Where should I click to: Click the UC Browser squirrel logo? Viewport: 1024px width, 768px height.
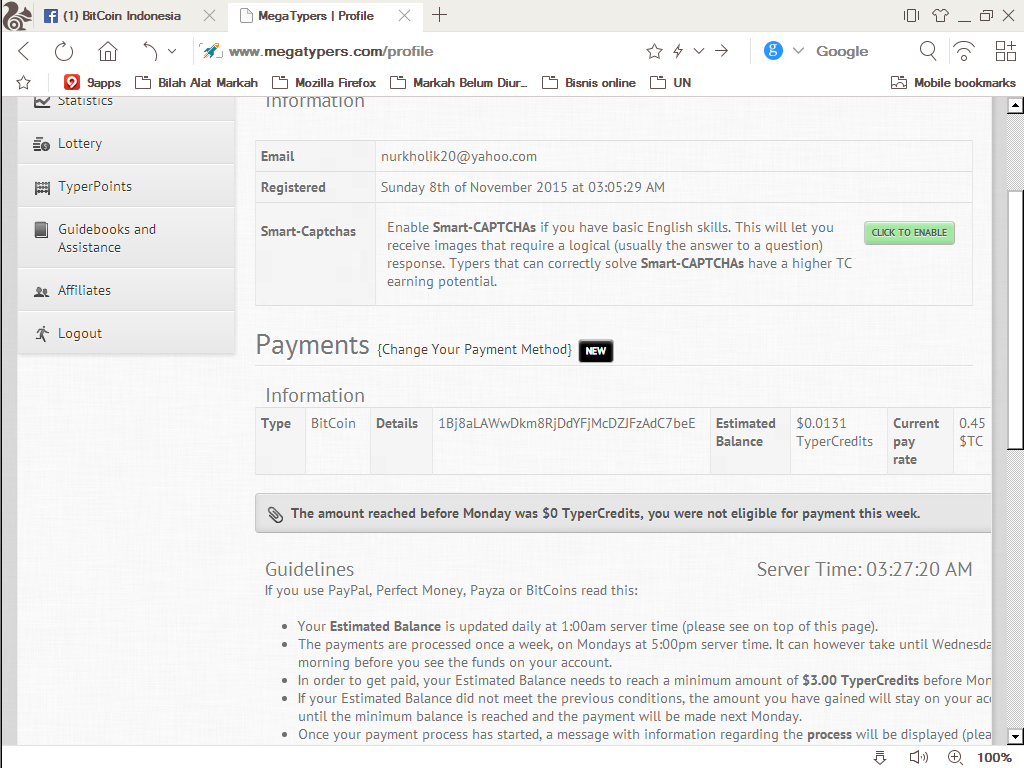tap(17, 16)
